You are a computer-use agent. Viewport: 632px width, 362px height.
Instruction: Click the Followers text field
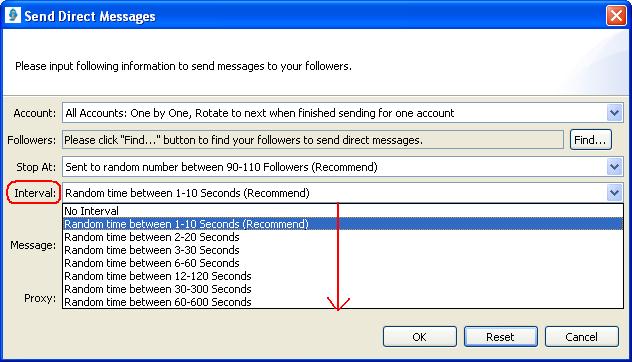(x=313, y=140)
